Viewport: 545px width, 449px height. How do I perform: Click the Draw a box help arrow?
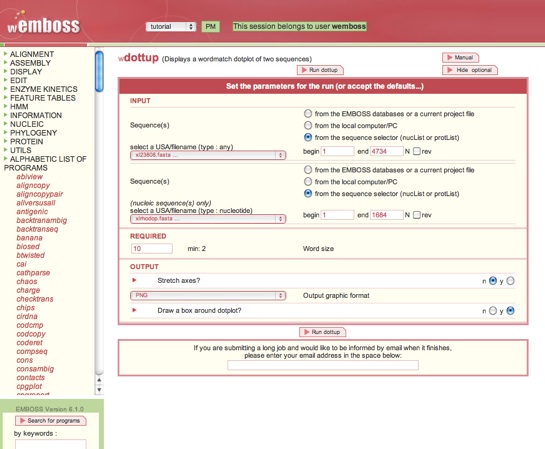[134, 310]
